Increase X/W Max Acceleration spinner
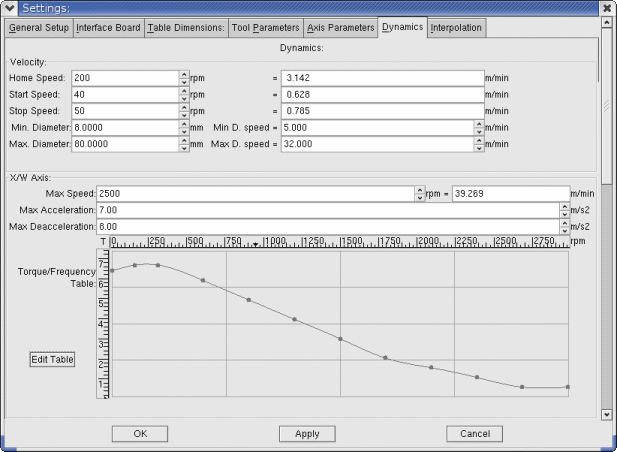 (565, 206)
